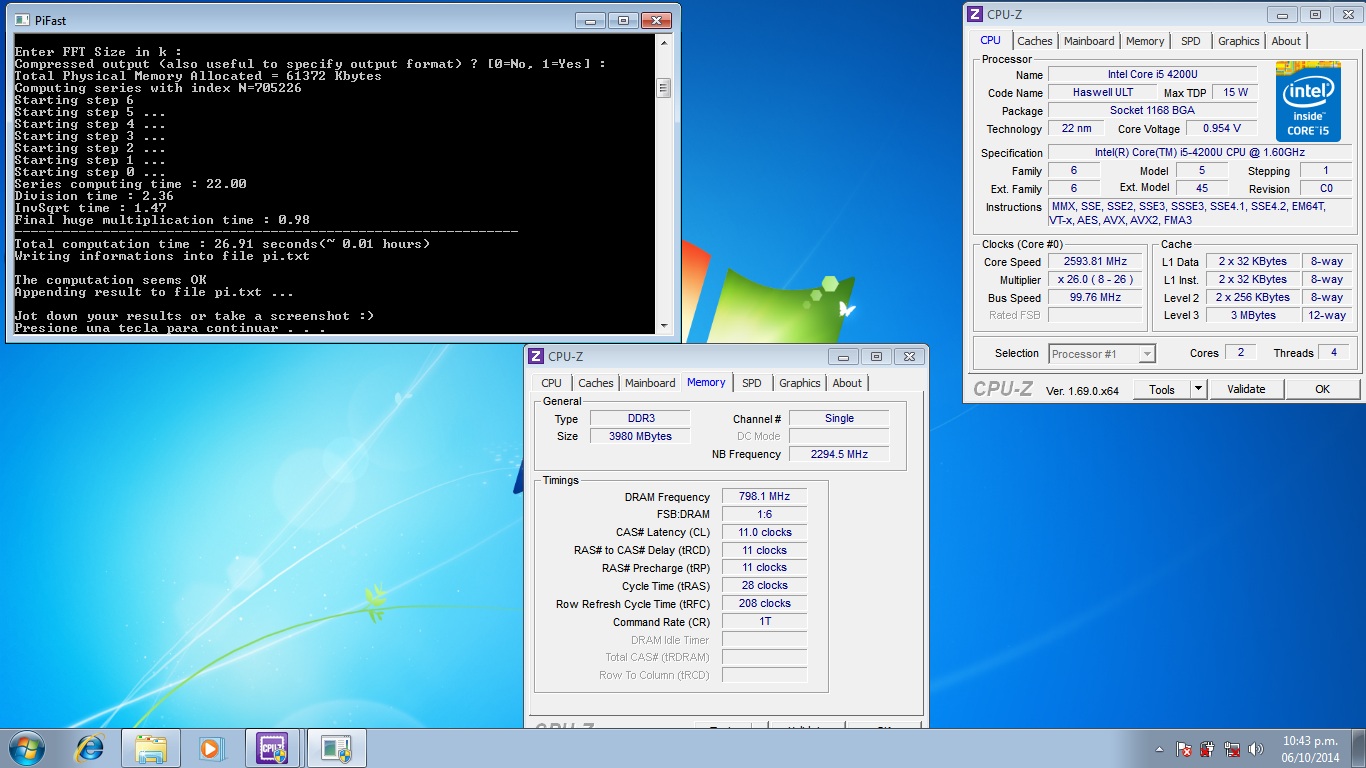The image size is (1366, 768).
Task: Click the tRFC value 208 clocks
Action: [x=764, y=603]
